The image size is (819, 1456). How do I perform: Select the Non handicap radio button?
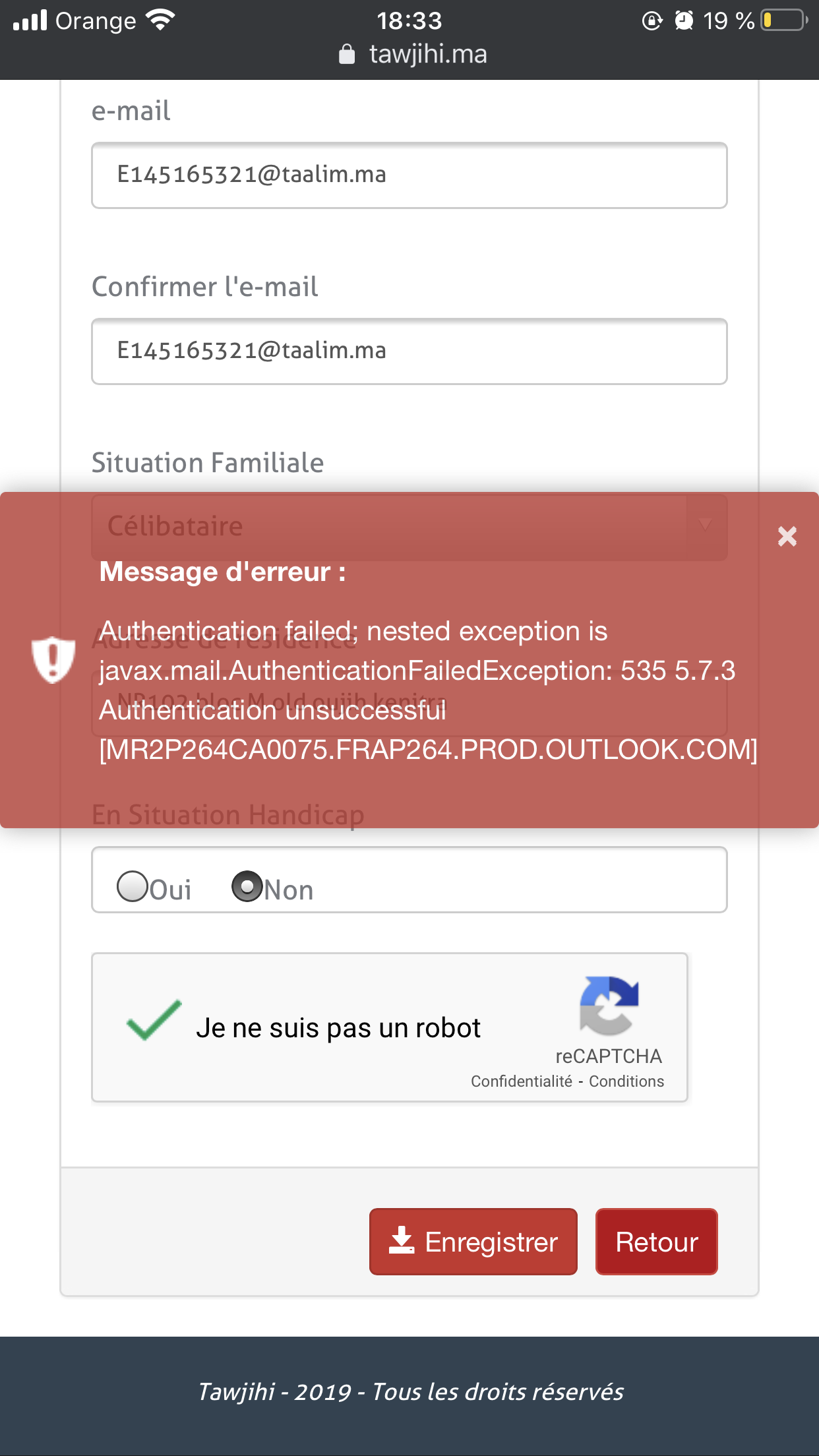click(x=247, y=886)
